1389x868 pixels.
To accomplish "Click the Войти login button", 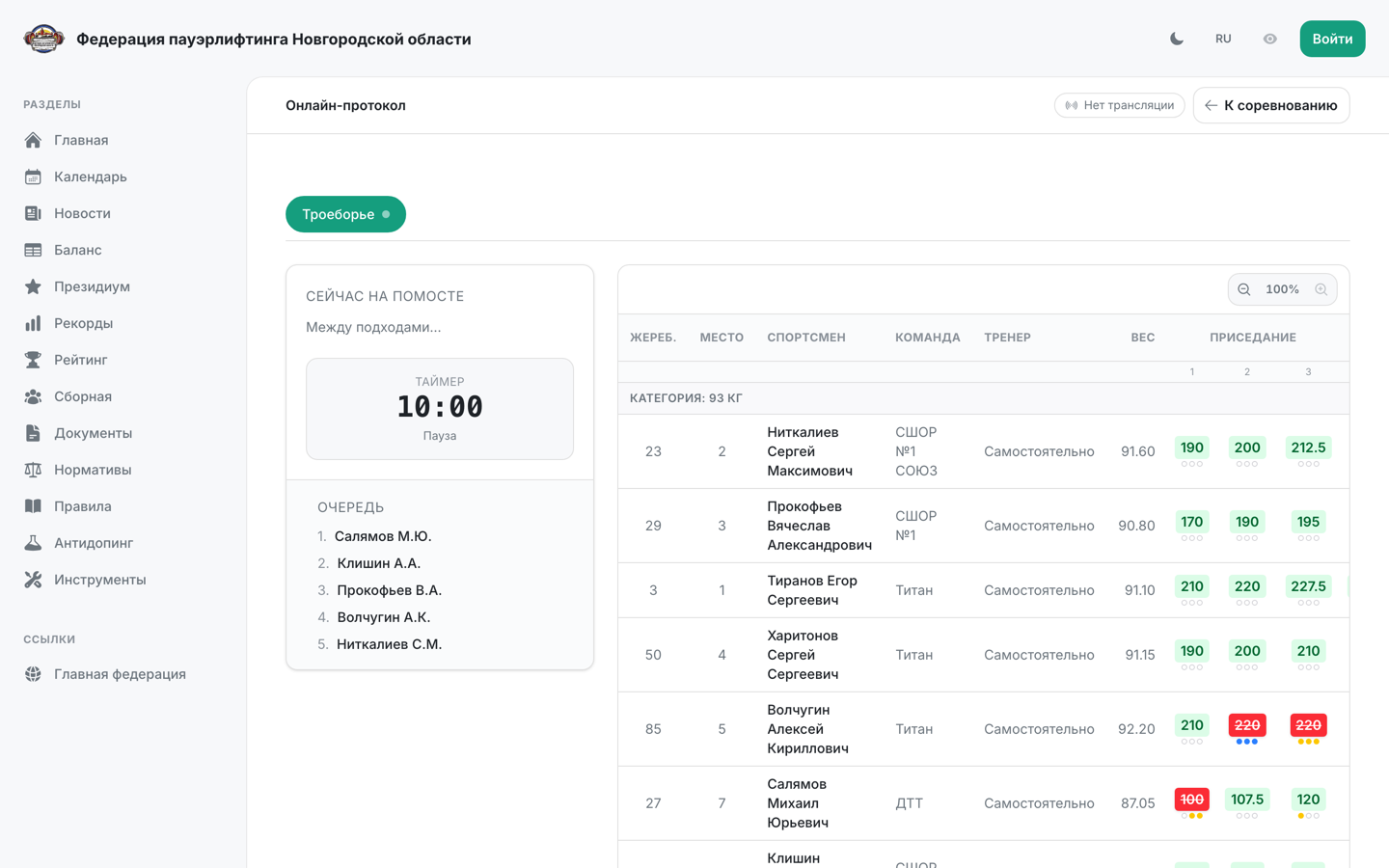I will [1332, 39].
